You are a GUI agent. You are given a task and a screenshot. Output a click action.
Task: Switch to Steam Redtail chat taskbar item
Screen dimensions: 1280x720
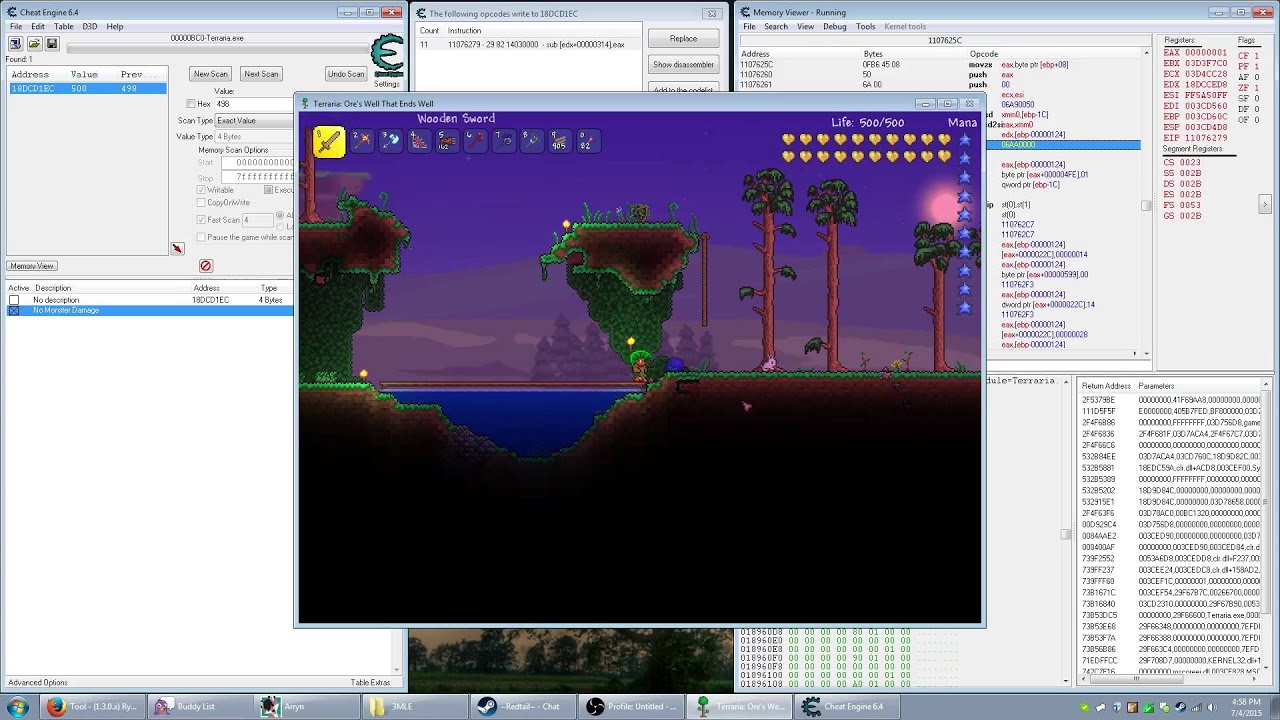pyautogui.click(x=523, y=707)
